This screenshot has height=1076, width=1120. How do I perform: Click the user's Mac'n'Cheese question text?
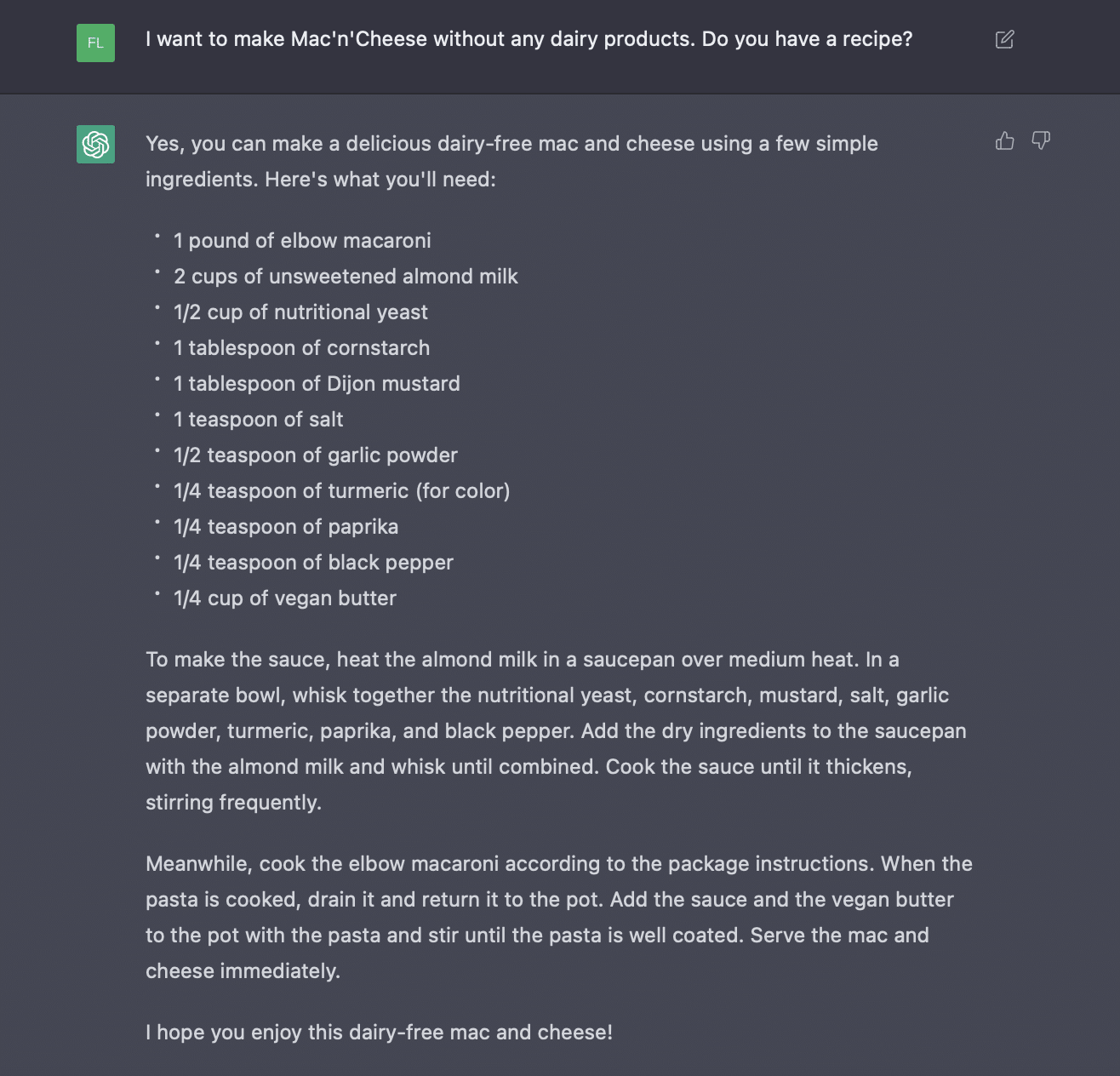pyautogui.click(x=529, y=39)
